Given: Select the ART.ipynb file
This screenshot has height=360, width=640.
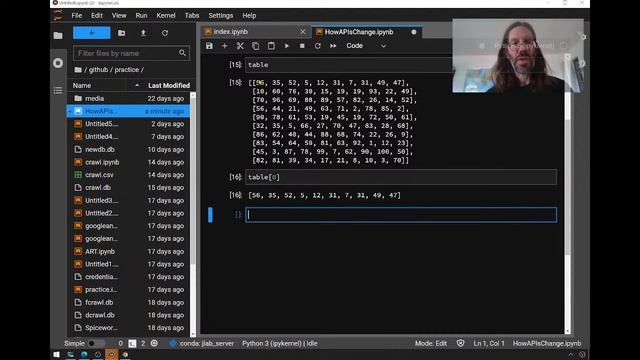Looking at the screenshot, I should (128, 251).
